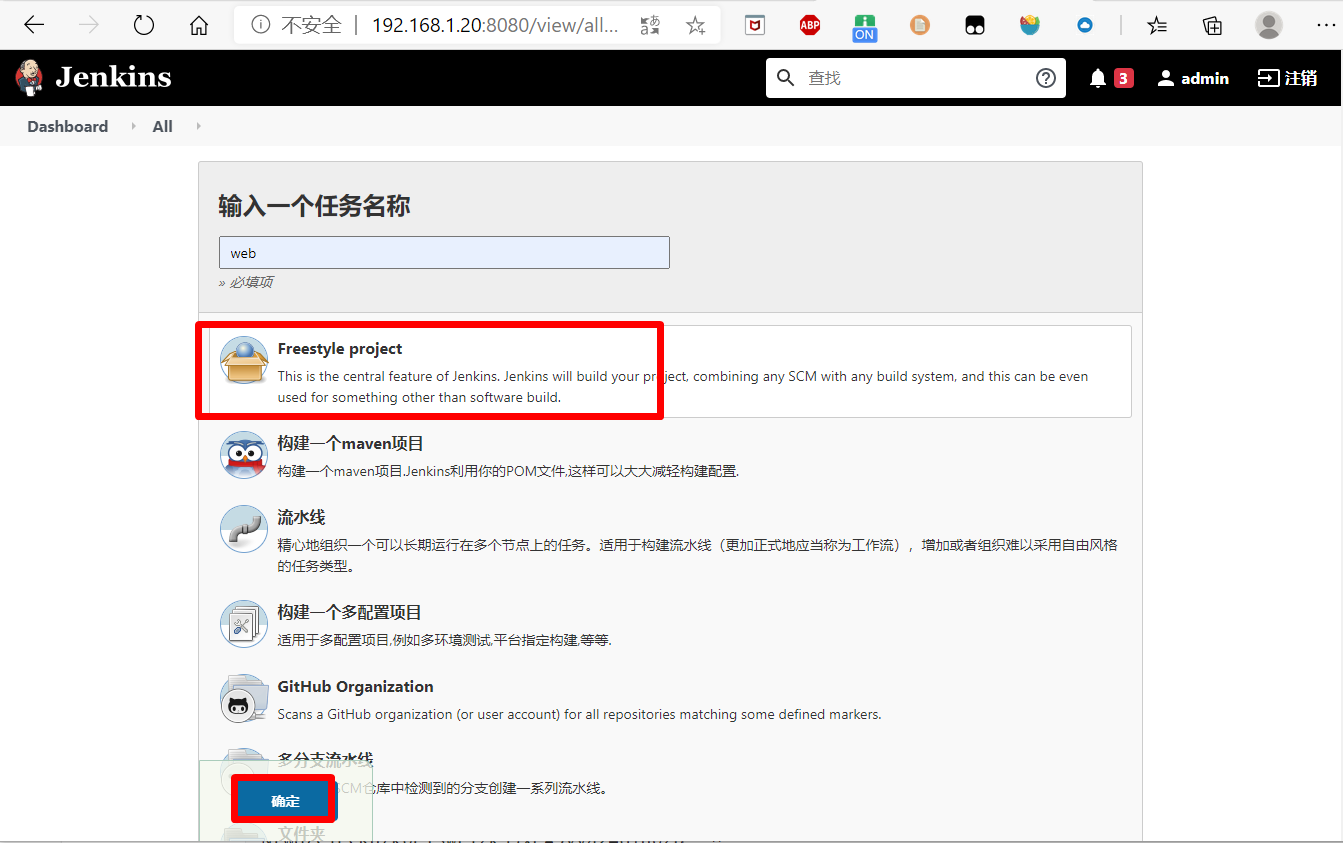The width and height of the screenshot is (1343, 843).
Task: Go to the Dashboard breadcrumb
Action: tap(68, 127)
